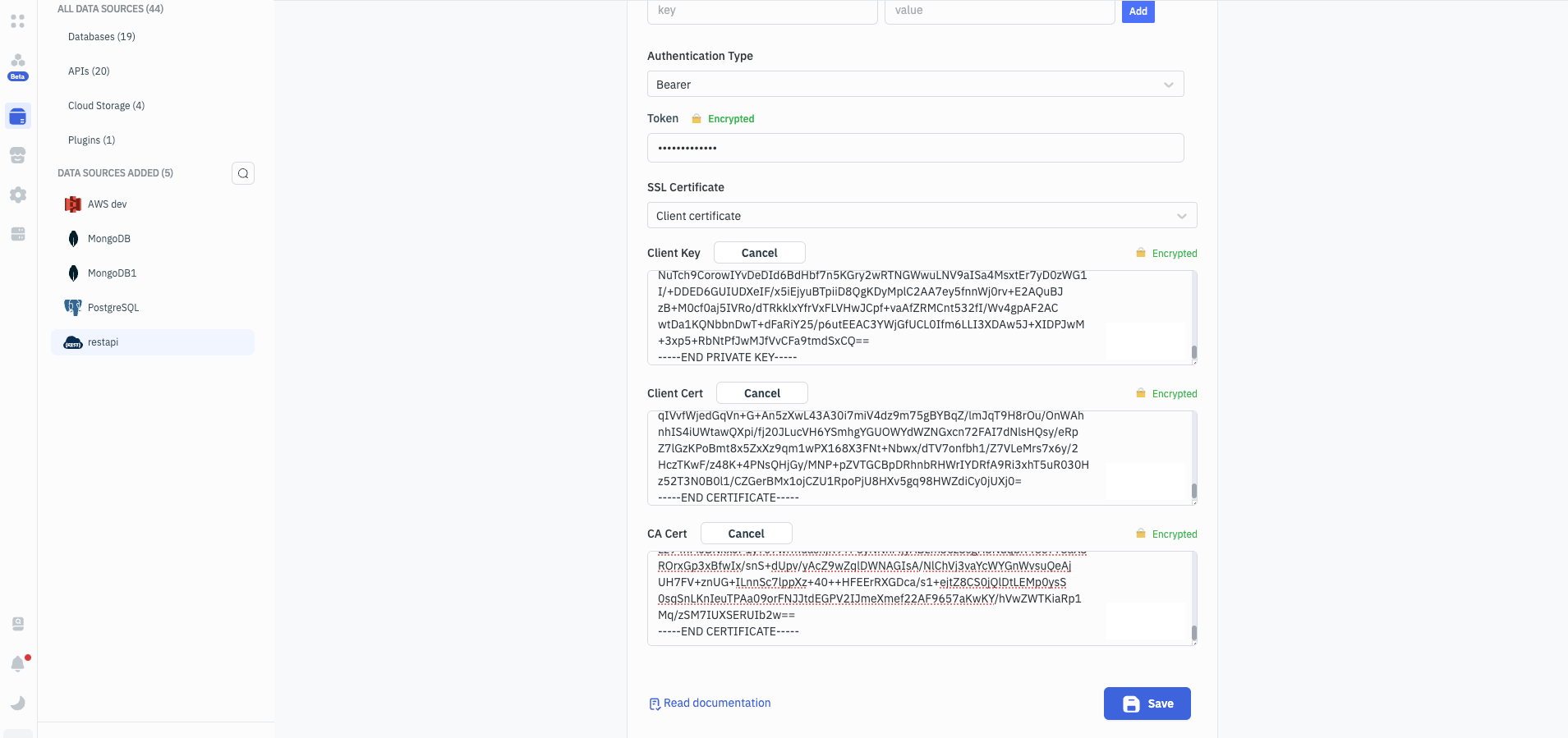
Task: Click the search icon for added data sources
Action: (x=243, y=173)
